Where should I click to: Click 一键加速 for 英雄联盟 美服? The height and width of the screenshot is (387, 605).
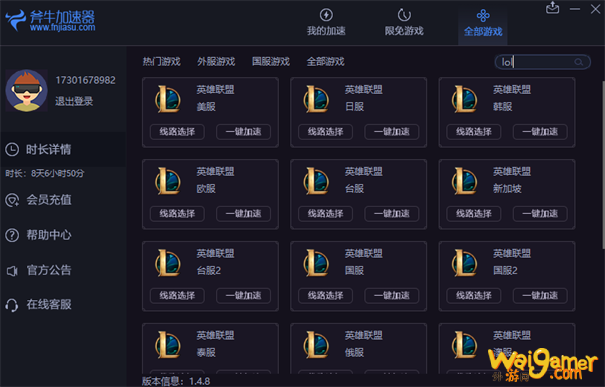243,132
